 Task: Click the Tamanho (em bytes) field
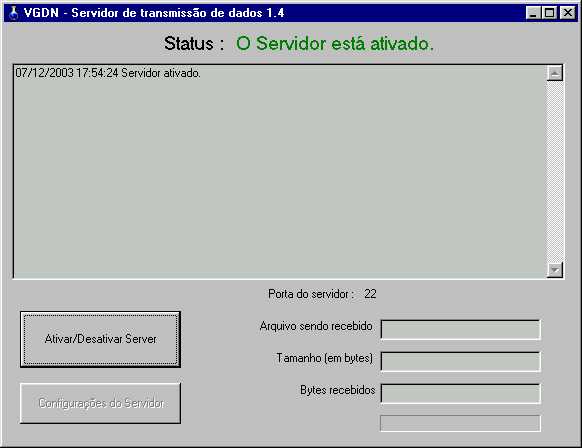460,362
